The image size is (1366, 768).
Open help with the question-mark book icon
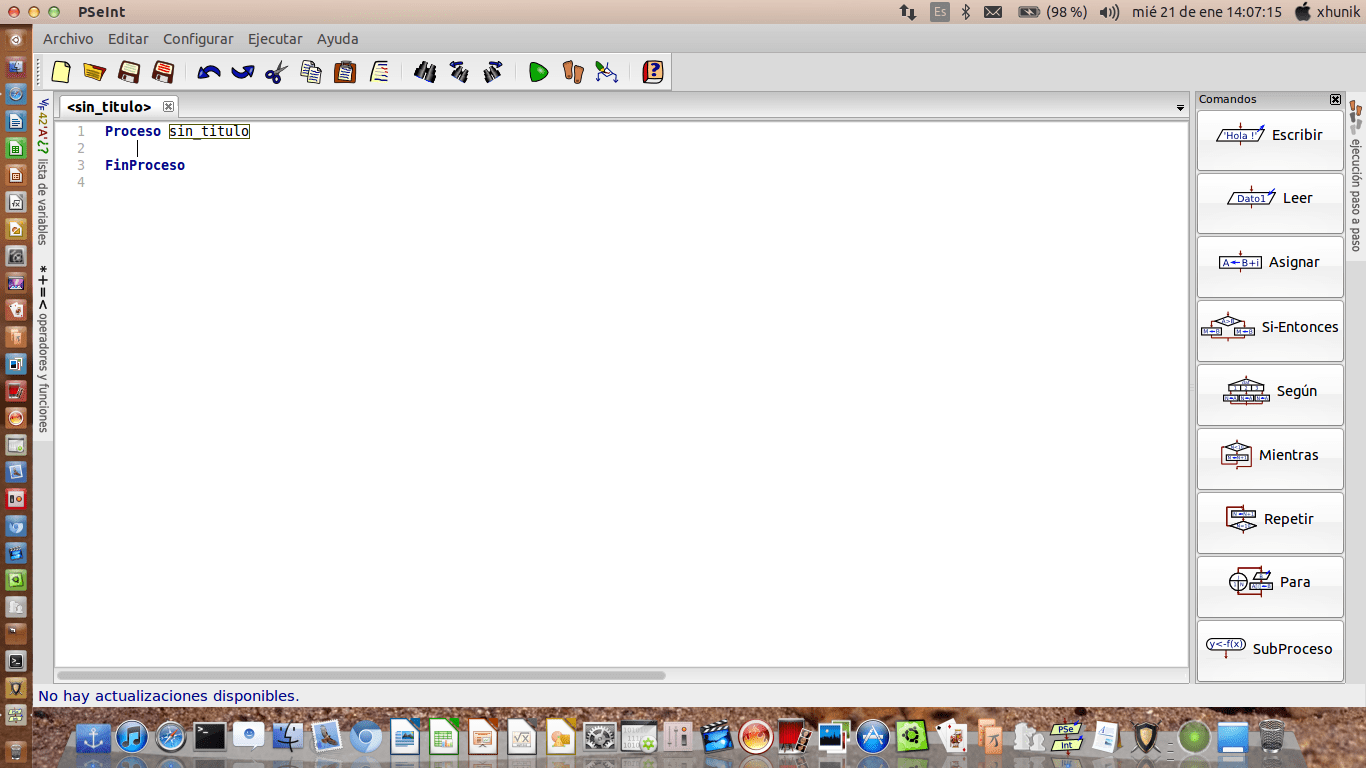pyautogui.click(x=652, y=72)
